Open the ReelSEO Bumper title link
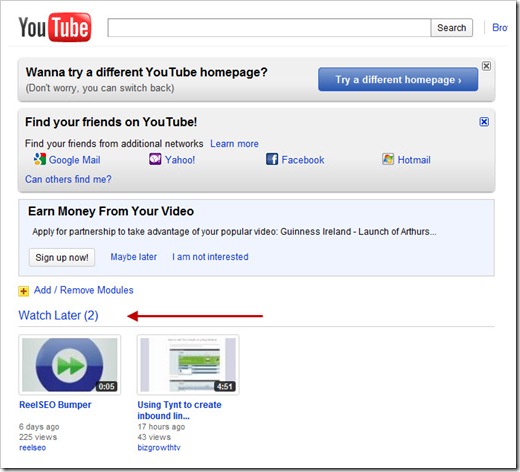Viewport: 520px width, 472px height. pyautogui.click(x=55, y=405)
